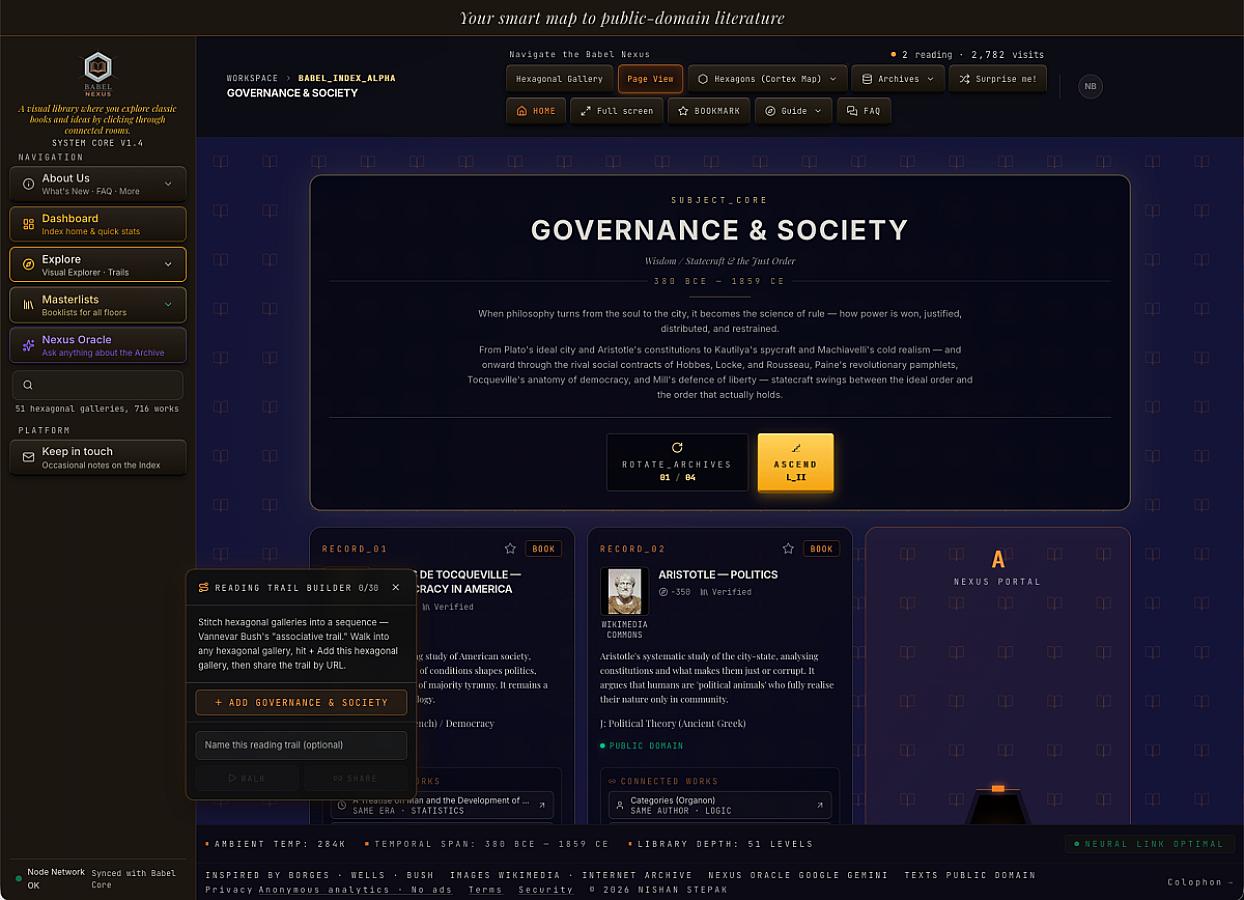The height and width of the screenshot is (900, 1244).
Task: Click + ADD GOVERNANCE & SOCIETY button
Action: 301,702
